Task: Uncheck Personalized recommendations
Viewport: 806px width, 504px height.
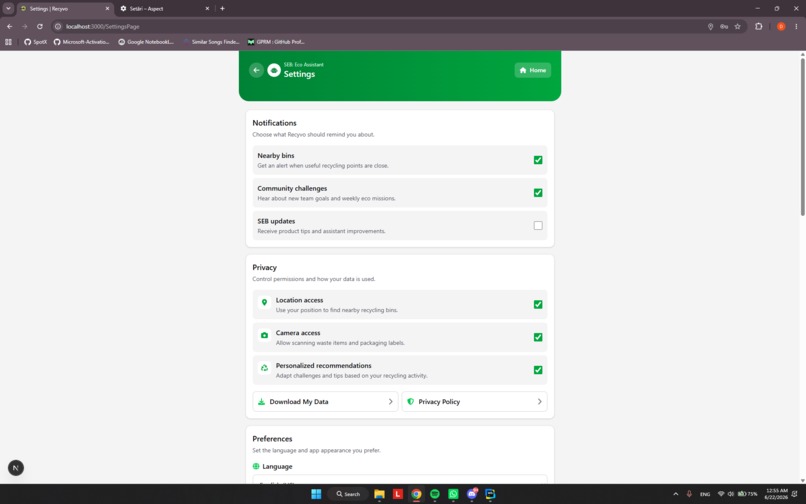Action: (538, 370)
